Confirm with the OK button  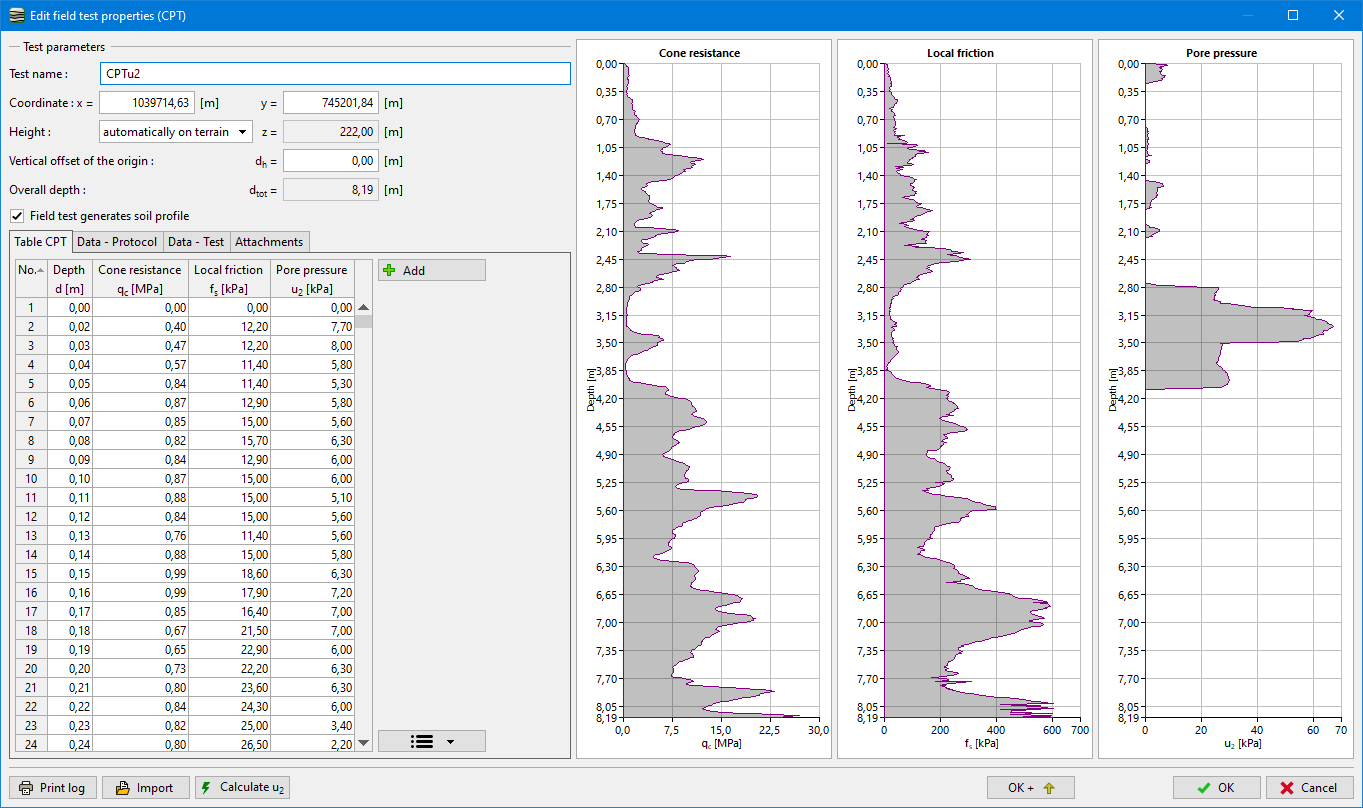(x=1217, y=787)
